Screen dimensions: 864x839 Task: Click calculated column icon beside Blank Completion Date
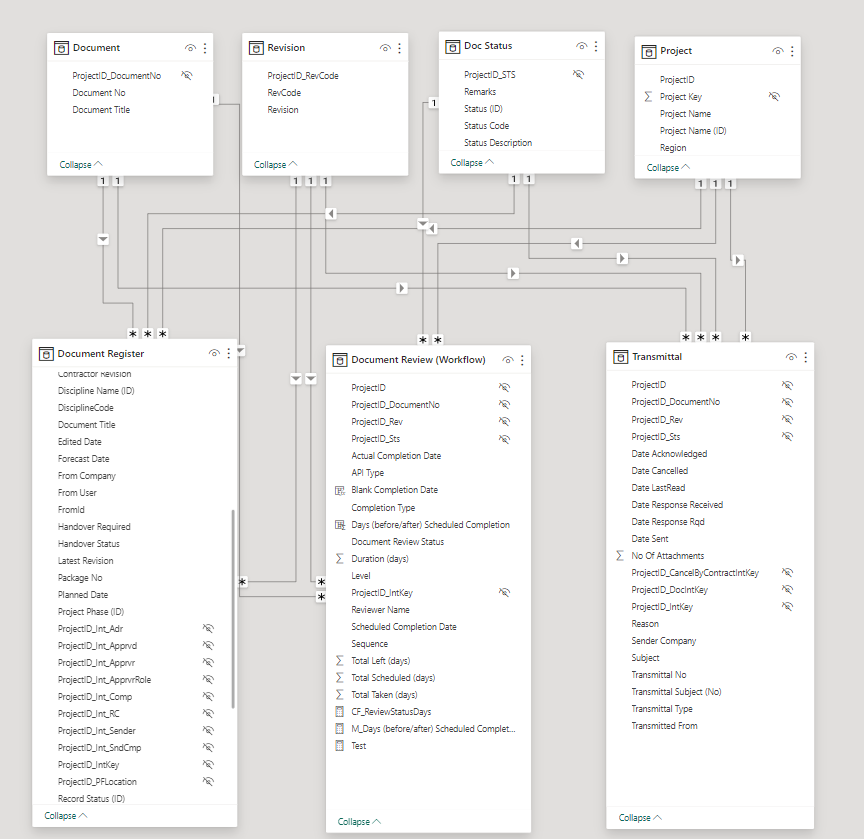tap(339, 490)
